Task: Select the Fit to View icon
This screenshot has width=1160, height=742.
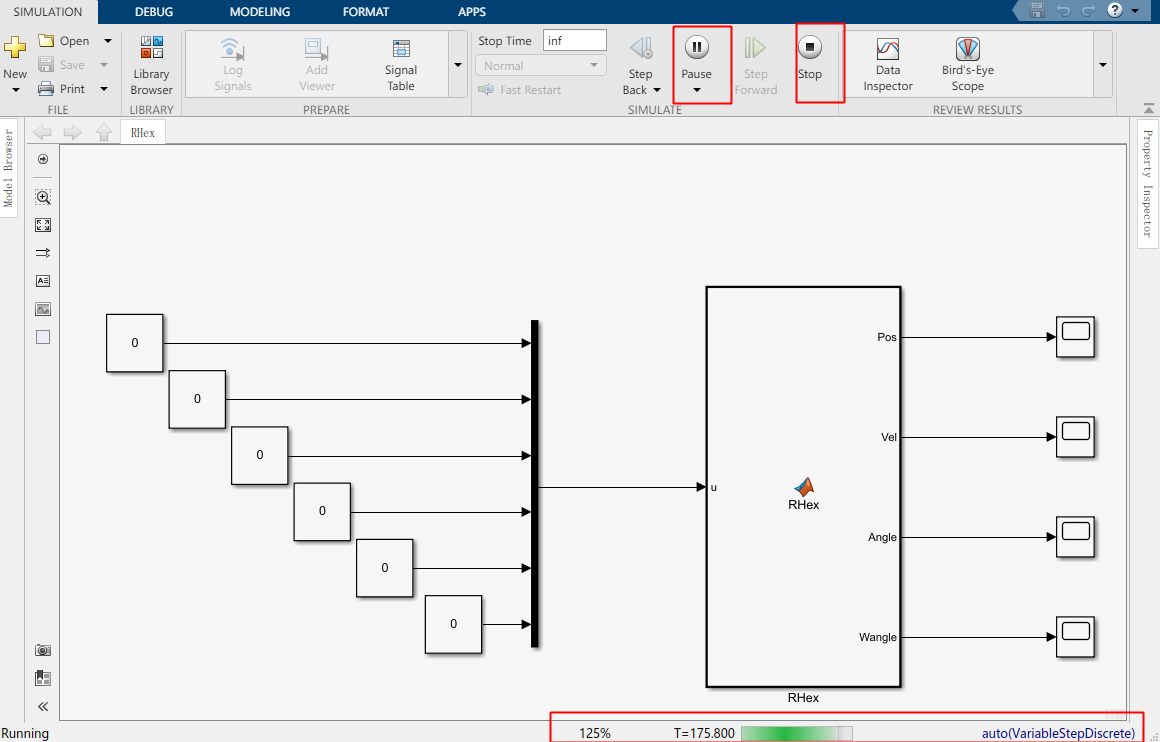Action: click(42, 225)
